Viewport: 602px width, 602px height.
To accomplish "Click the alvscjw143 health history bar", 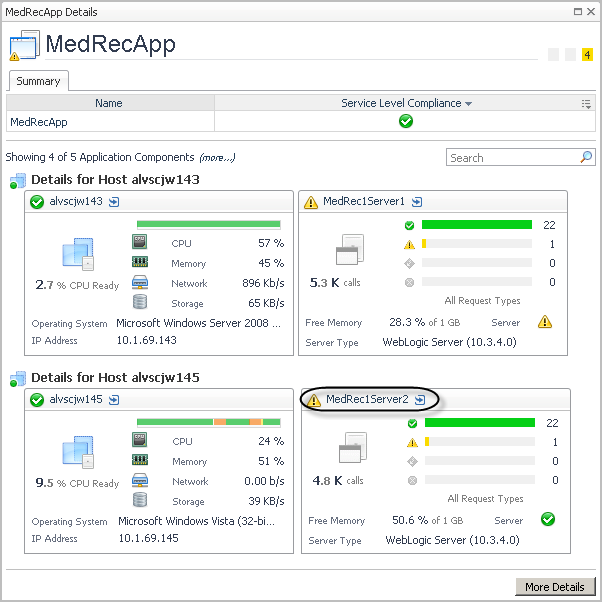I will click(208, 224).
